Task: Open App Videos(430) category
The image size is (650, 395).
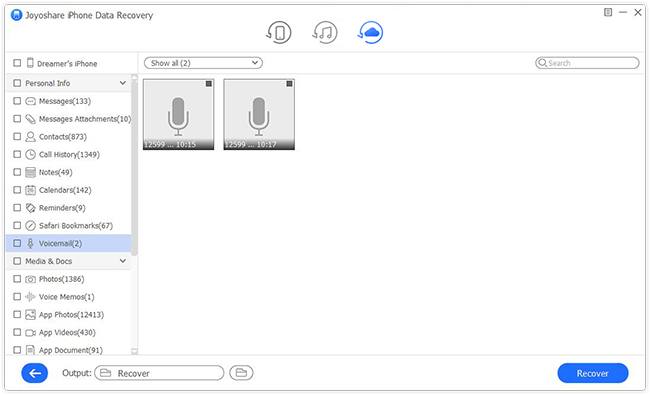Action: pos(67,332)
